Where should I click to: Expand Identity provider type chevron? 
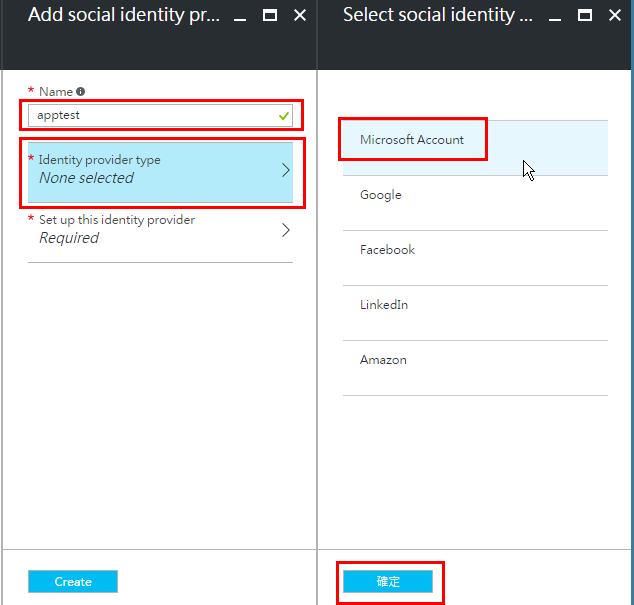coord(285,170)
